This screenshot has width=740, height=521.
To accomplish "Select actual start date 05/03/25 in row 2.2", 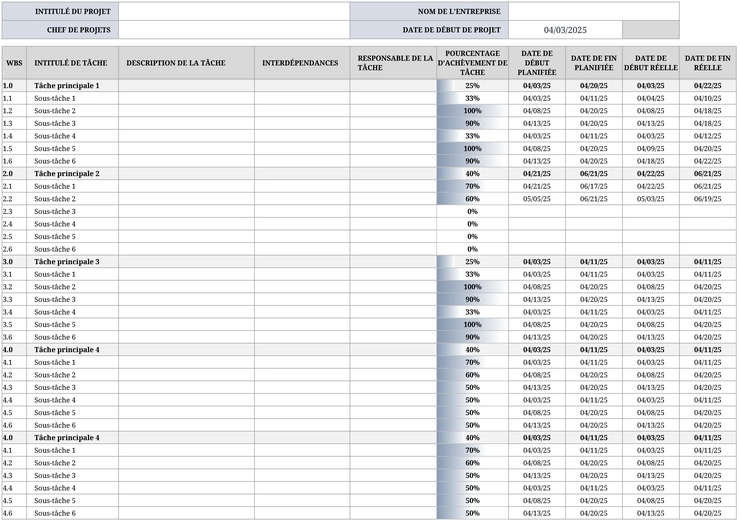I will [x=651, y=199].
